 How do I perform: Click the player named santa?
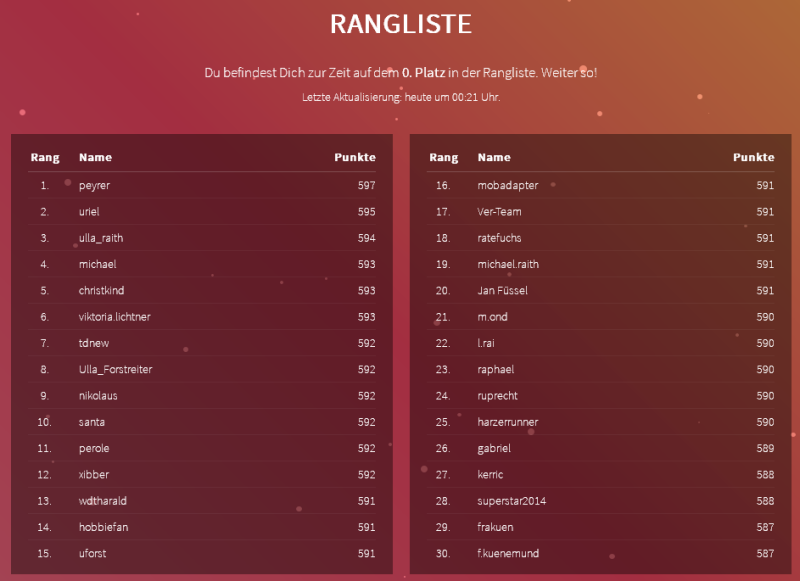[x=92, y=422]
